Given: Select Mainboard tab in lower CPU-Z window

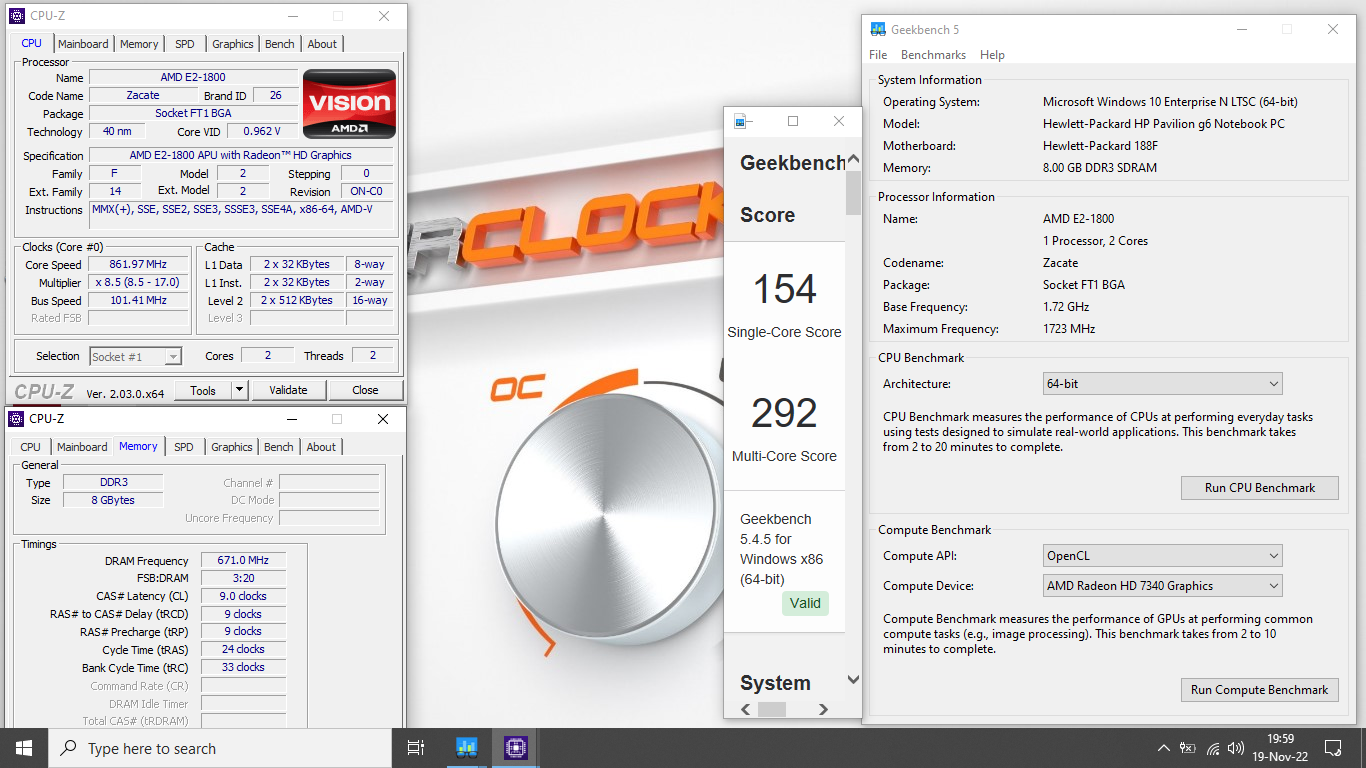Looking at the screenshot, I should [82, 447].
